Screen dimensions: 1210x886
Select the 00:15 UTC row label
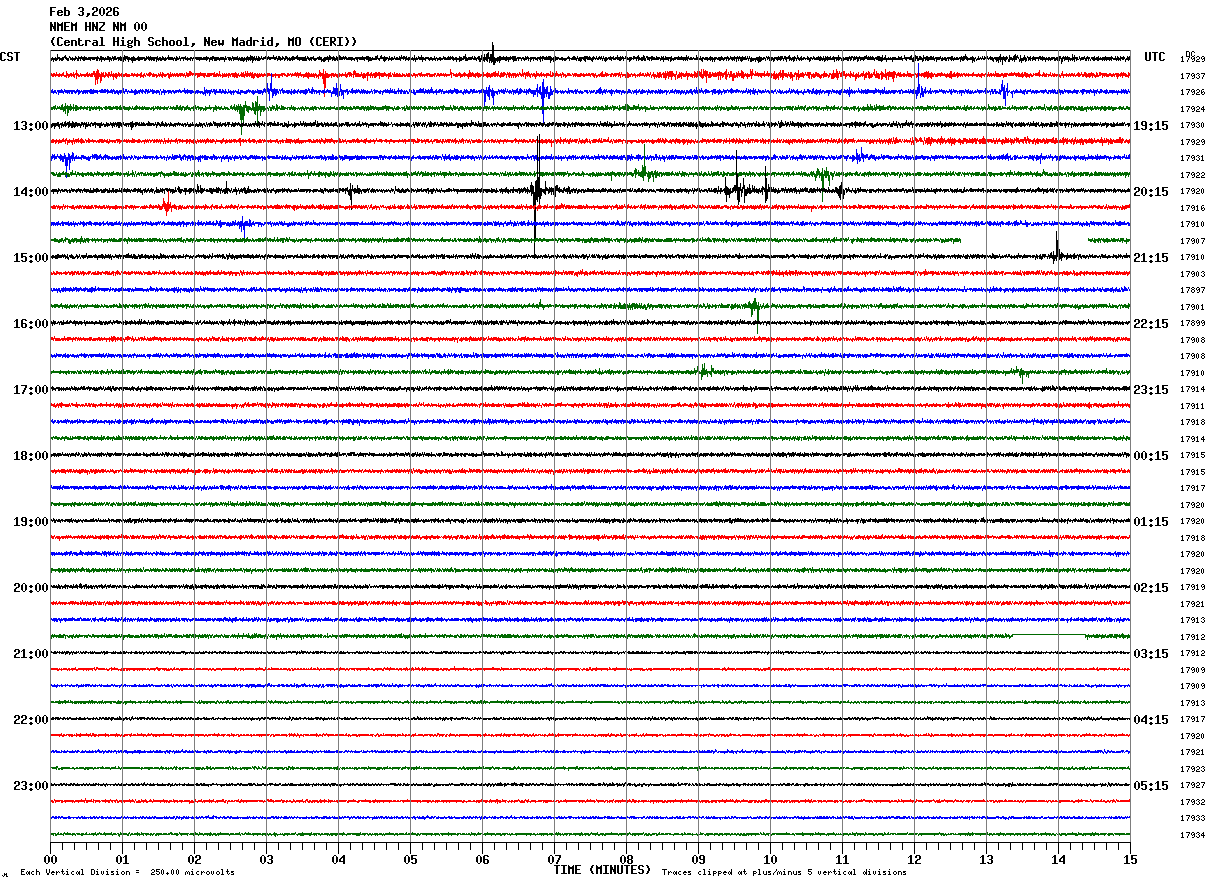tap(1151, 456)
